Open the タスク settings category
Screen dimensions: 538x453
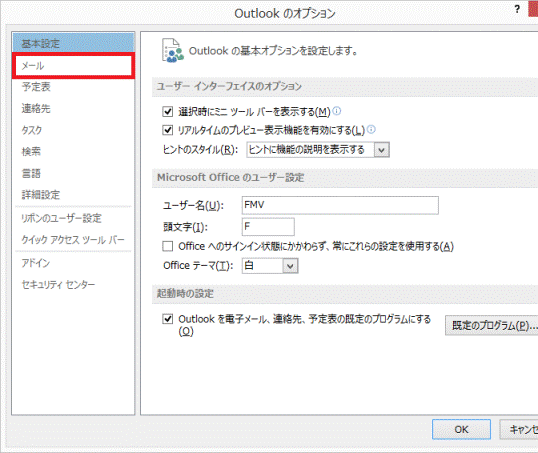73,130
